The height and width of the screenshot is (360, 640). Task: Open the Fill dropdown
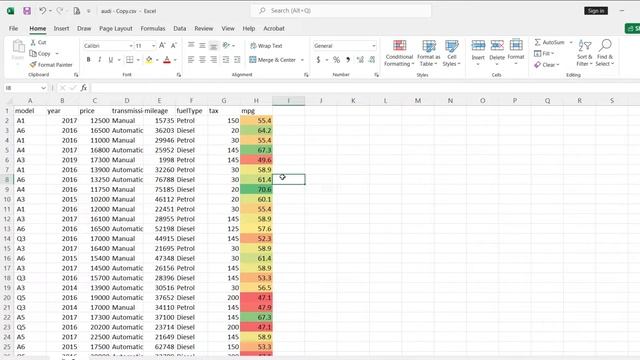point(544,53)
